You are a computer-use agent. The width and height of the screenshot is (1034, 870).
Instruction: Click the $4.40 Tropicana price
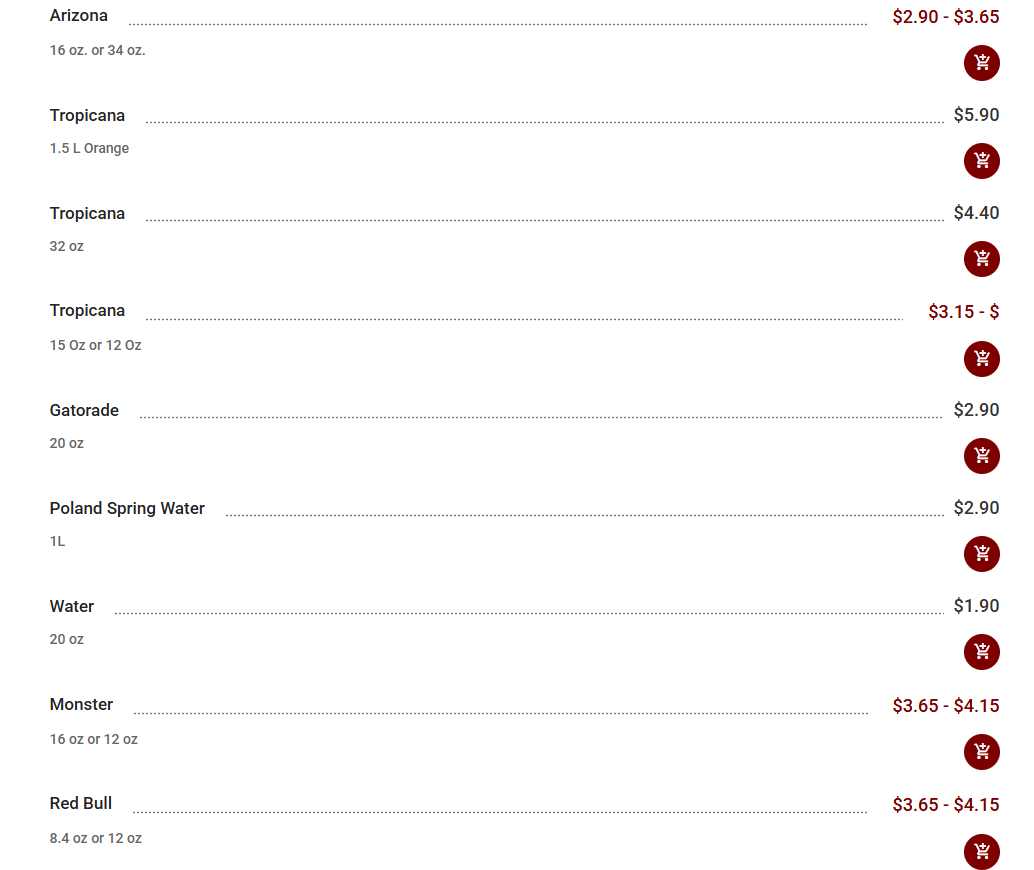(x=976, y=213)
